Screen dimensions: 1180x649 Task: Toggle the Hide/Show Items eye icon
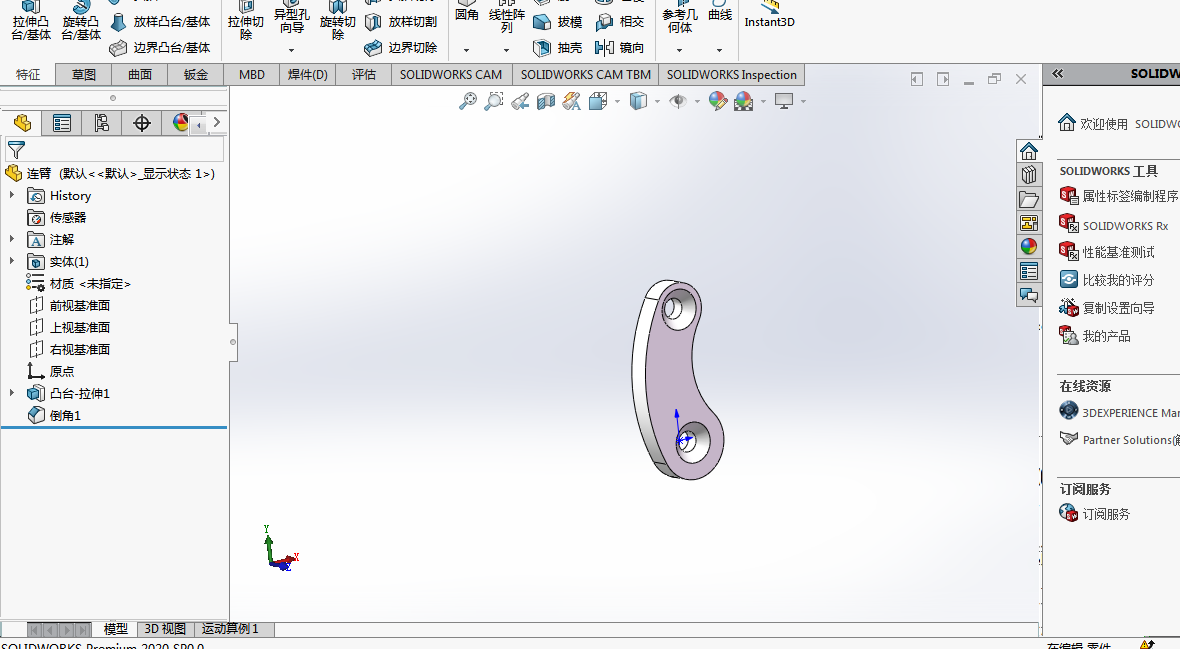pyautogui.click(x=678, y=101)
